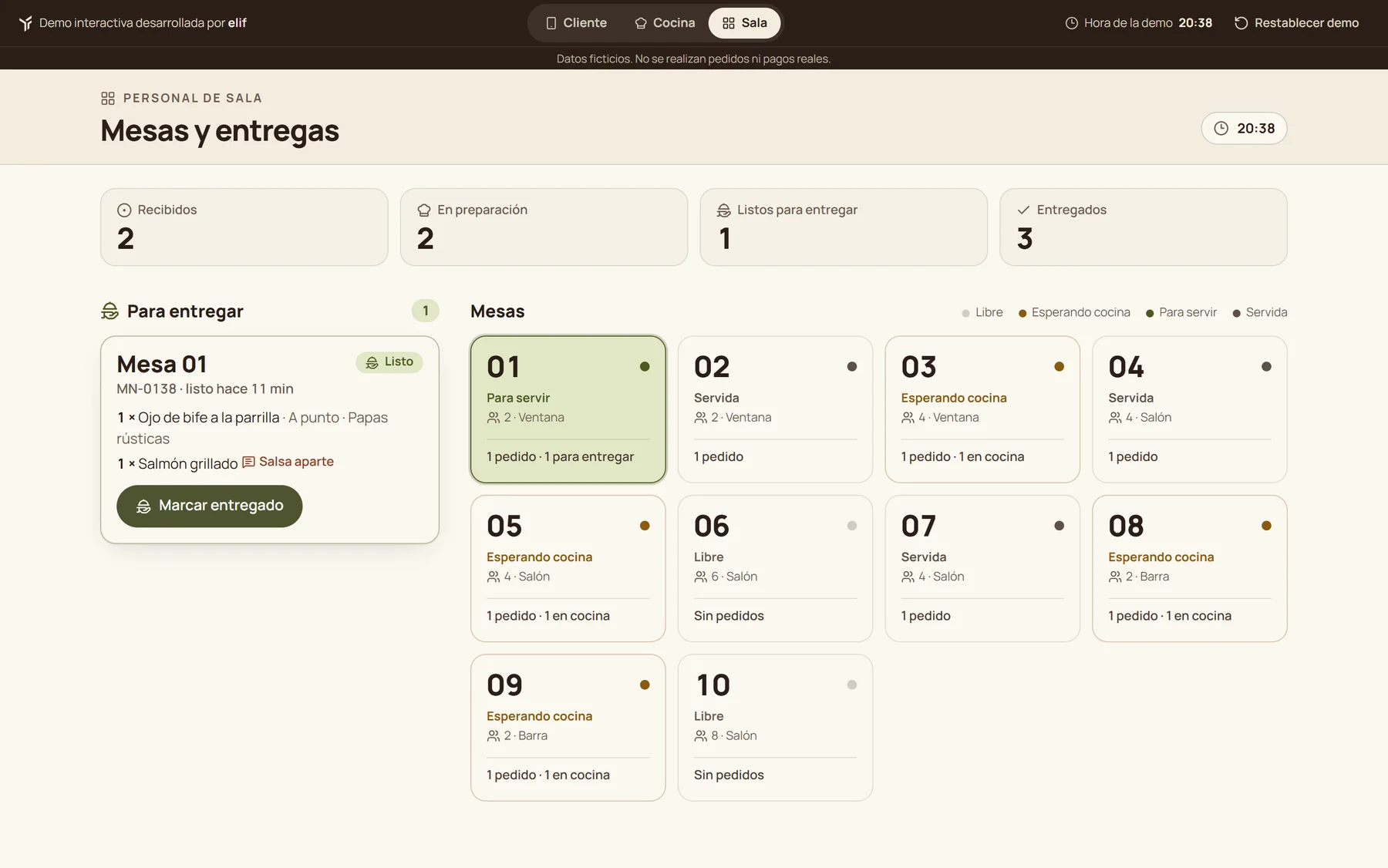Select the Sala tab
This screenshot has width=1388, height=868.
[744, 23]
